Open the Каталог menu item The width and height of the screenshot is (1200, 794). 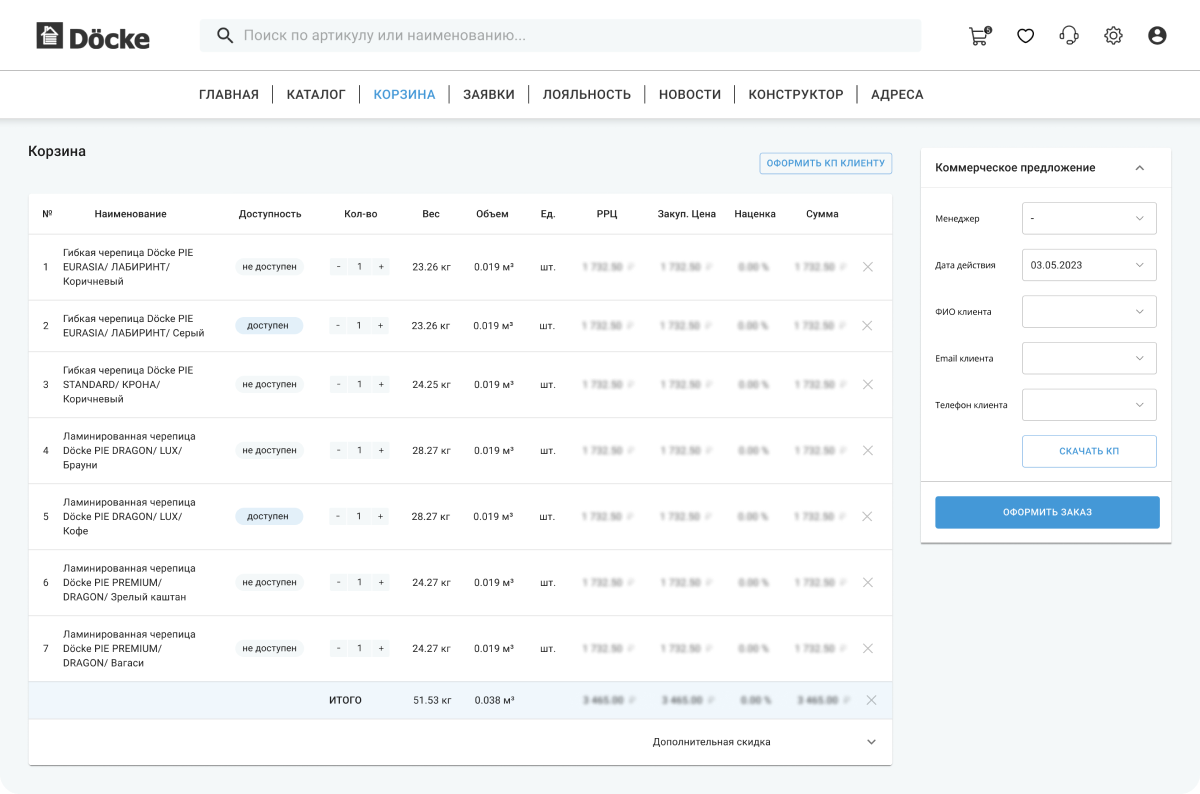316,94
